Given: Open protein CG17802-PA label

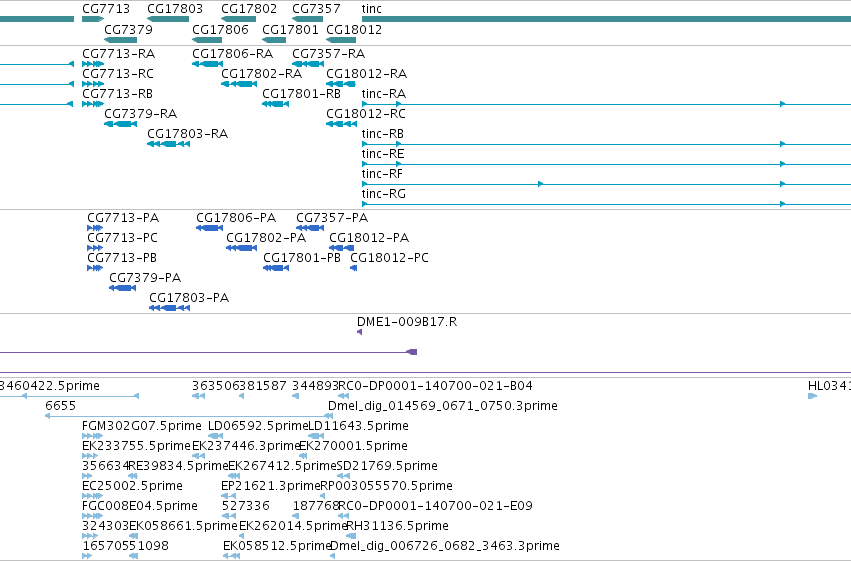Looking at the screenshot, I should [266, 238].
